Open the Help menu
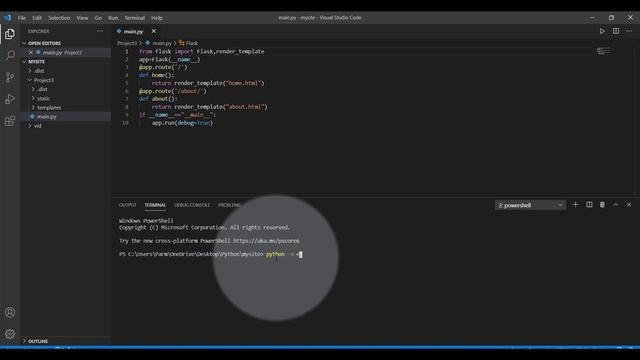Screen dimensions: 640x360 coord(157,18)
